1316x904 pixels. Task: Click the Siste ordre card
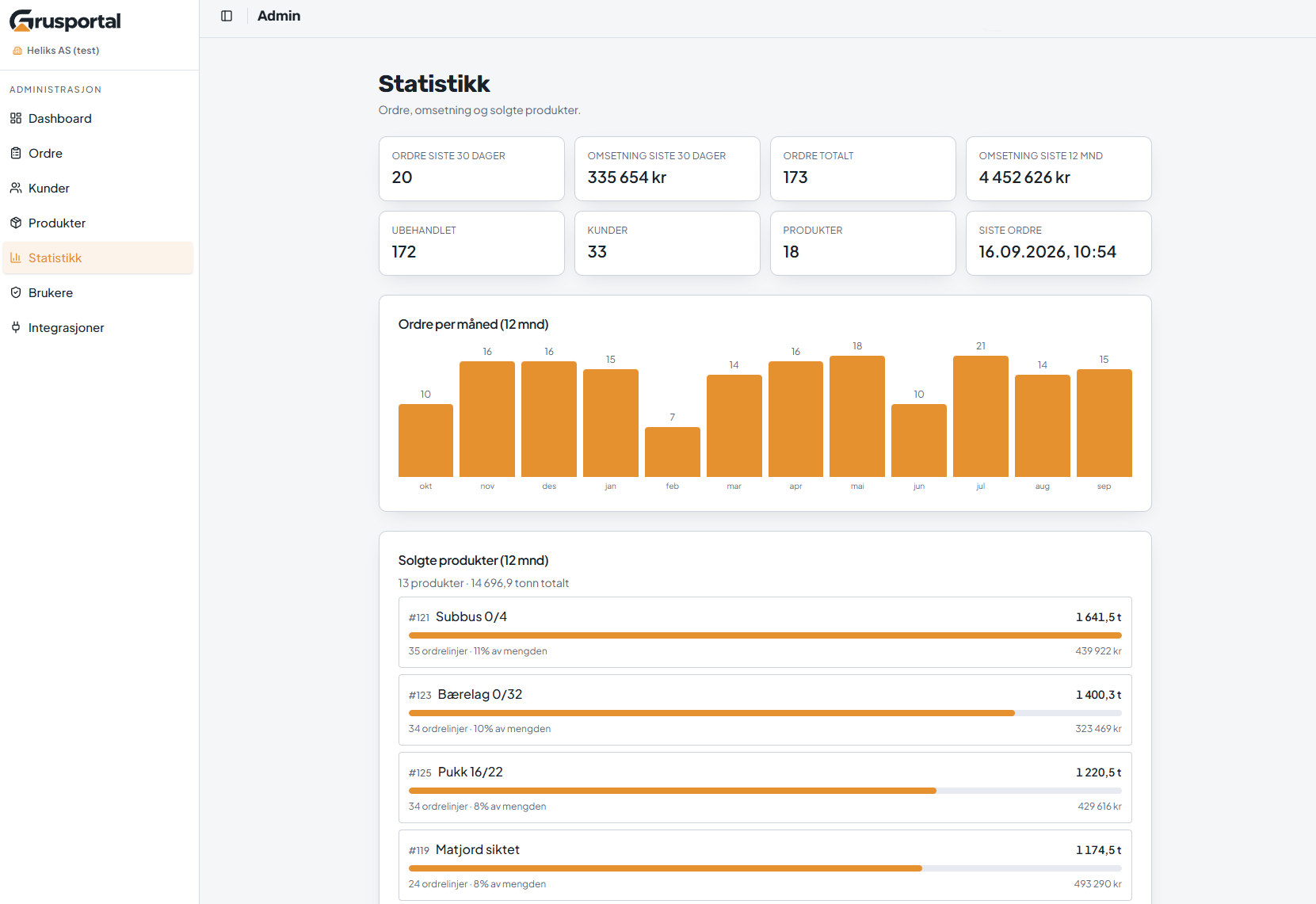coord(1059,243)
